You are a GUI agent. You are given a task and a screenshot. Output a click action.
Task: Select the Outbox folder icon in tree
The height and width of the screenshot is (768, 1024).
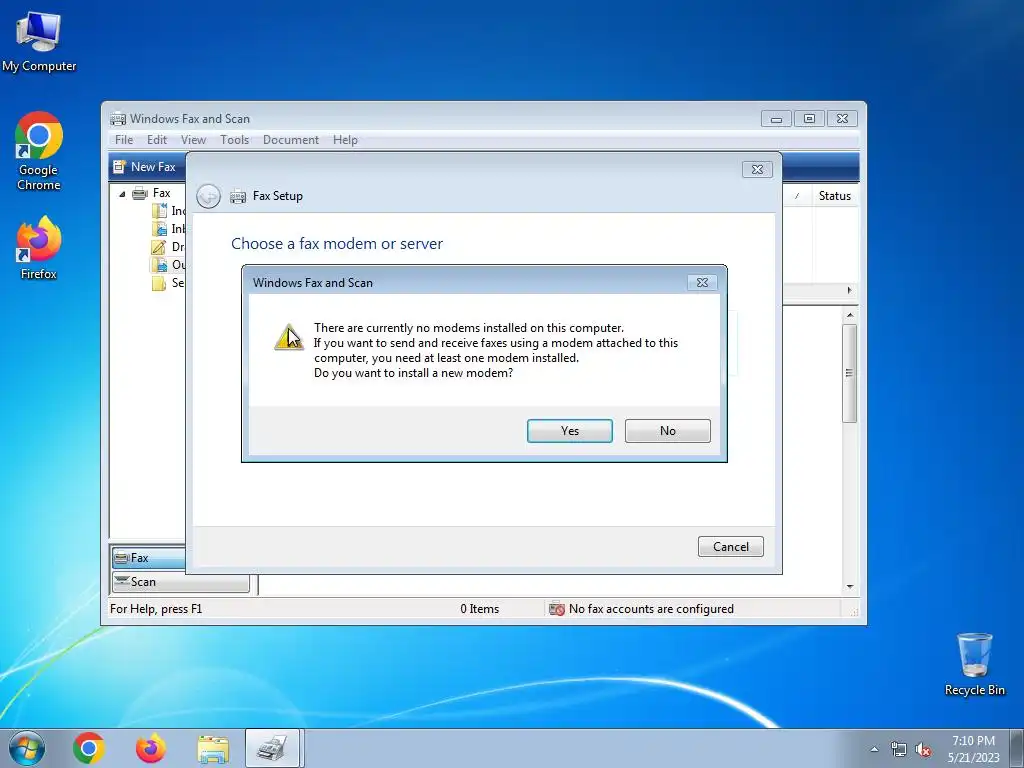(x=159, y=265)
